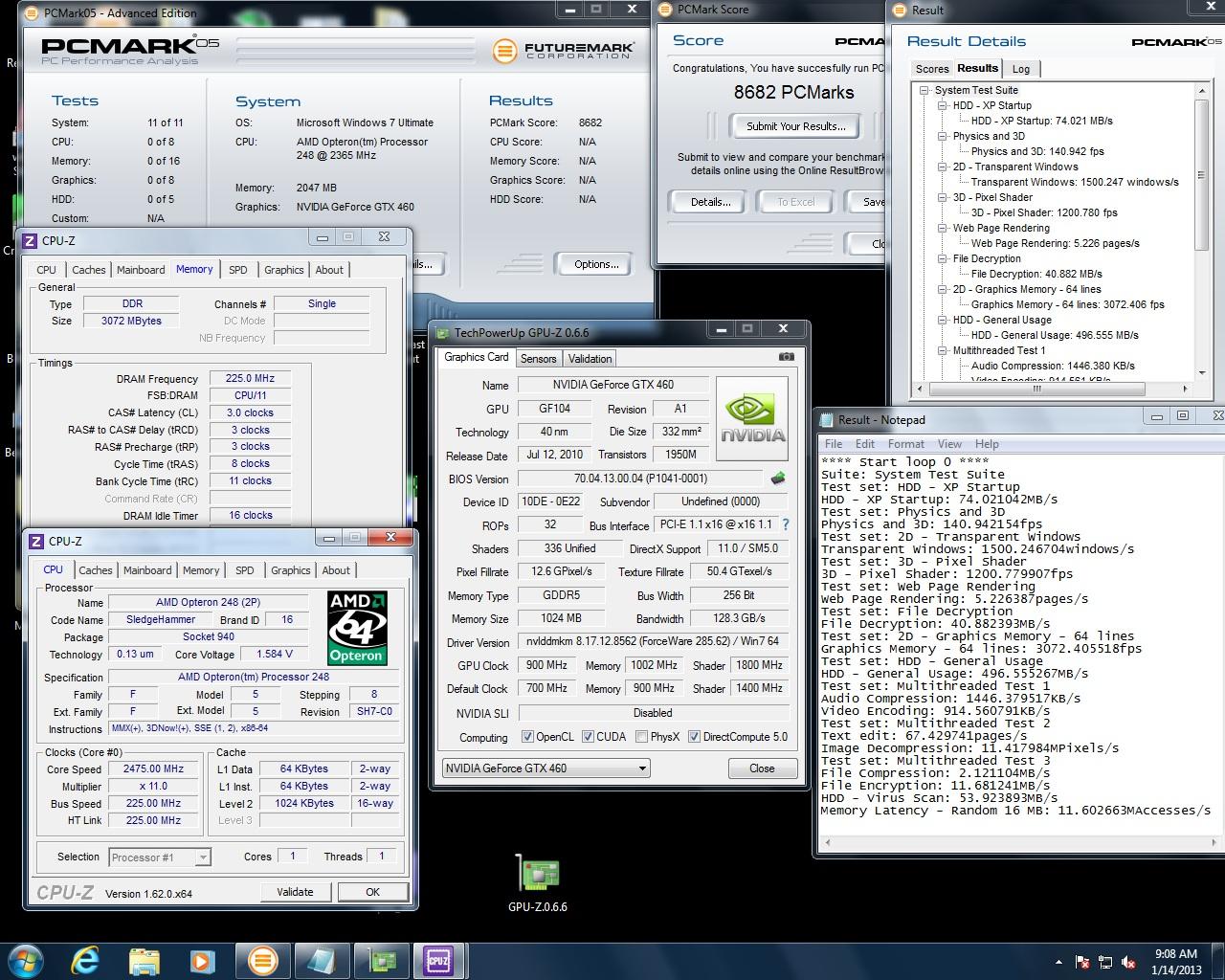Show hidden system tray icons
Screen dimensions: 1225x980
tap(1058, 962)
